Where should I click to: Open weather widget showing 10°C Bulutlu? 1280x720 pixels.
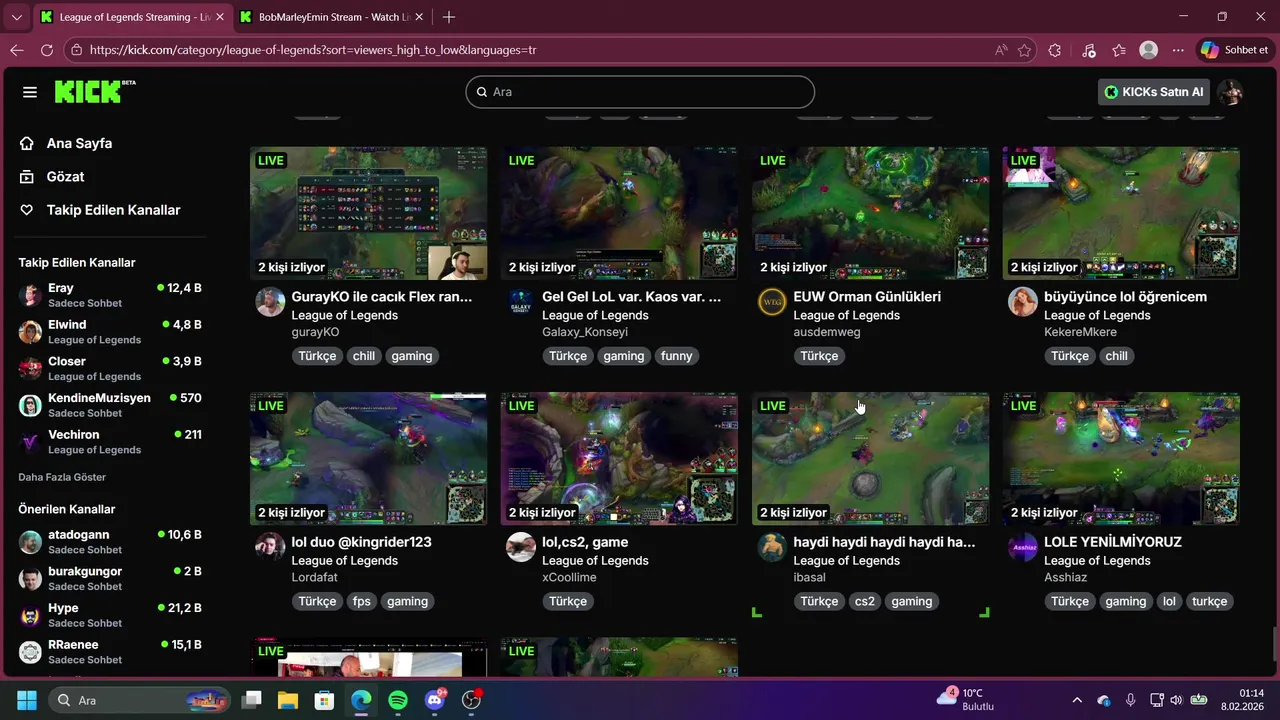[965, 700]
